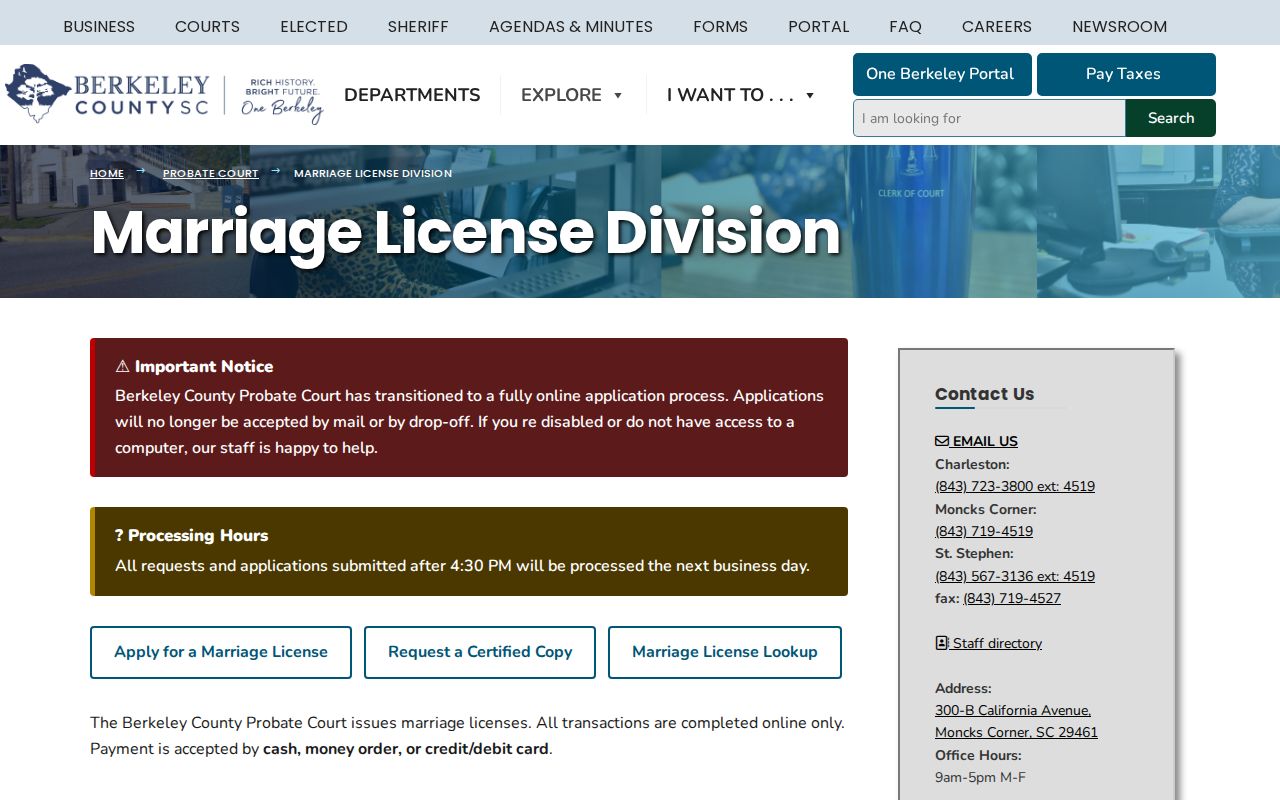
Task: Go to HOME breadcrumb
Action: tap(107, 173)
